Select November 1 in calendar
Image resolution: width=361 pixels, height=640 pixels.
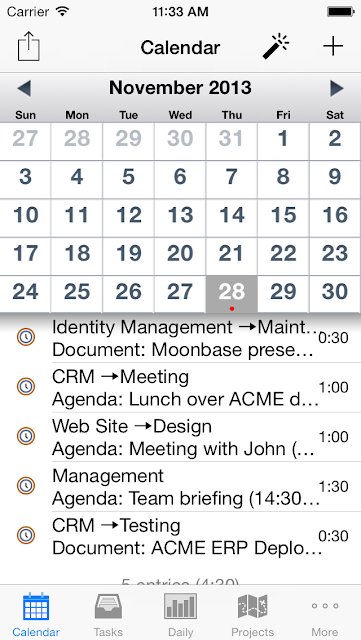click(x=283, y=139)
